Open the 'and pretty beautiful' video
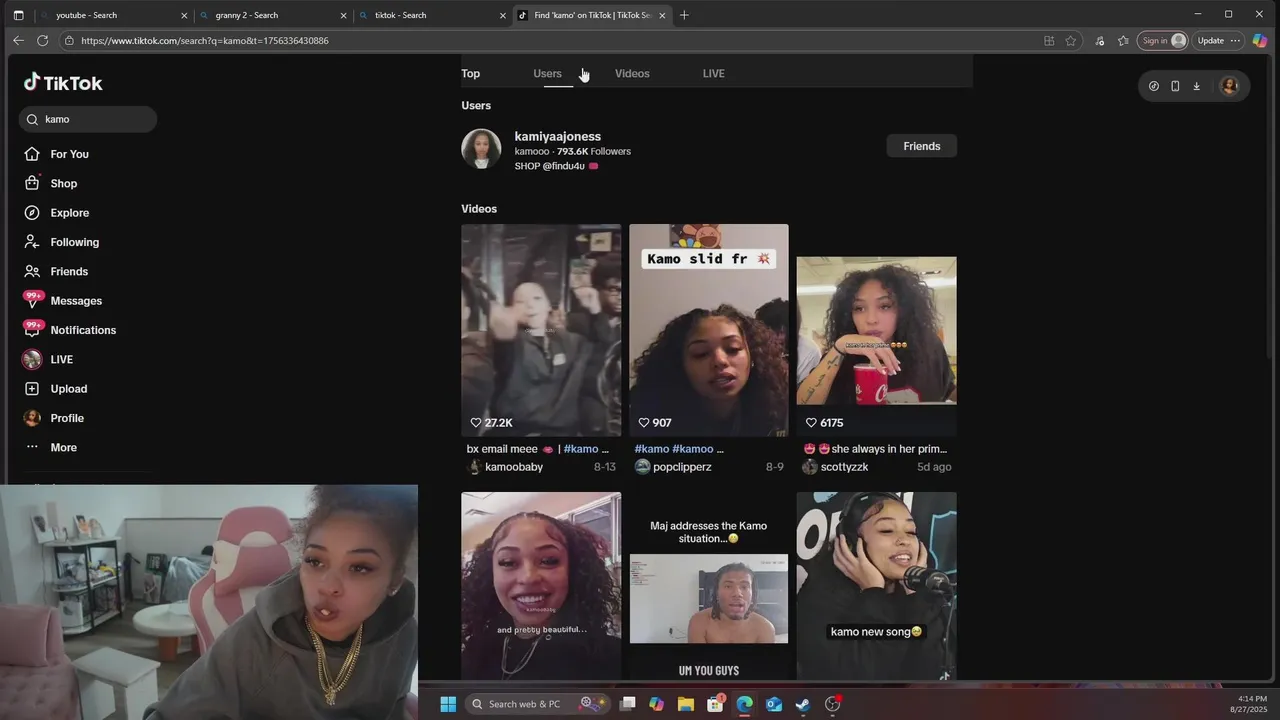 click(x=541, y=586)
